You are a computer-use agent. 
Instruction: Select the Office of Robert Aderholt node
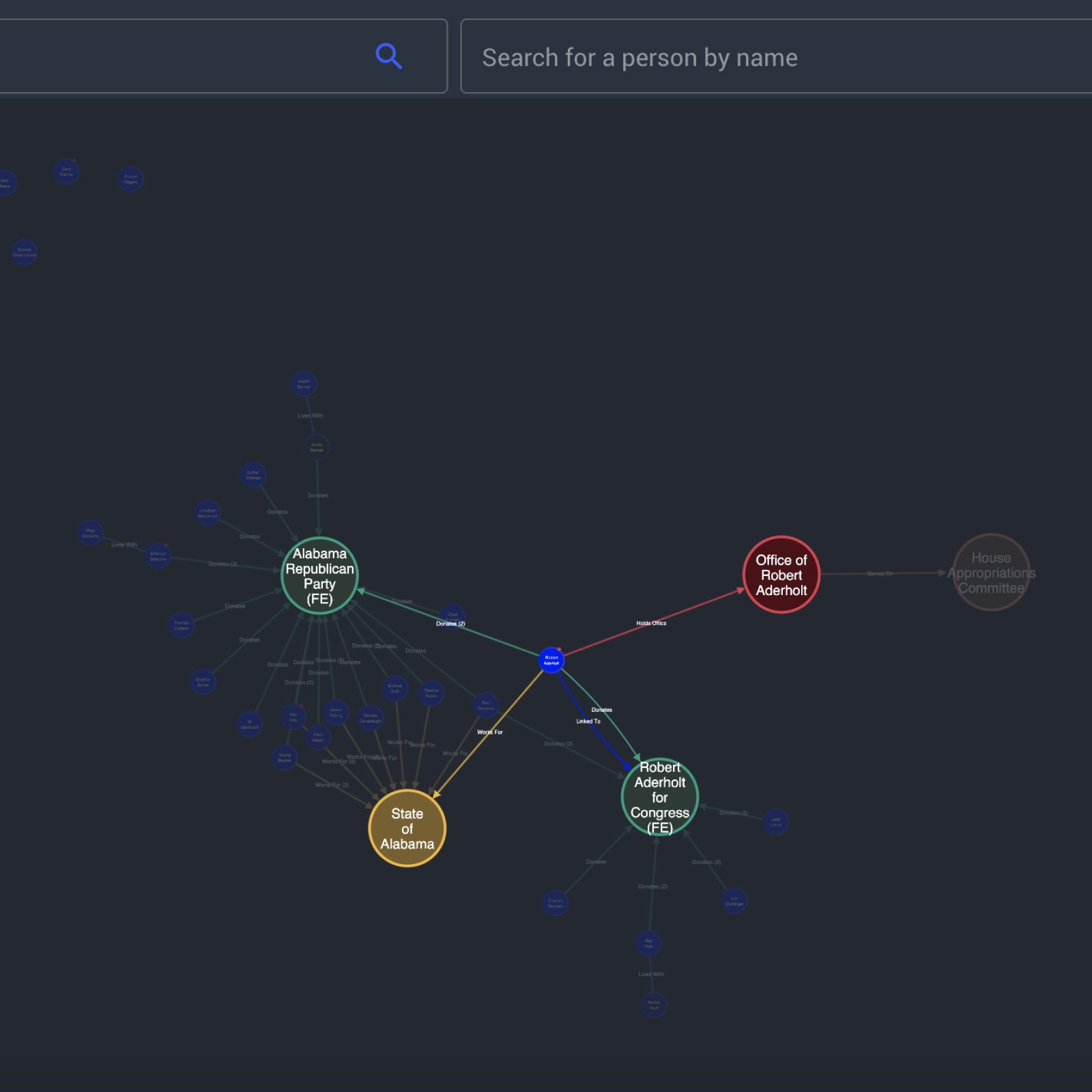pyautogui.click(x=781, y=575)
